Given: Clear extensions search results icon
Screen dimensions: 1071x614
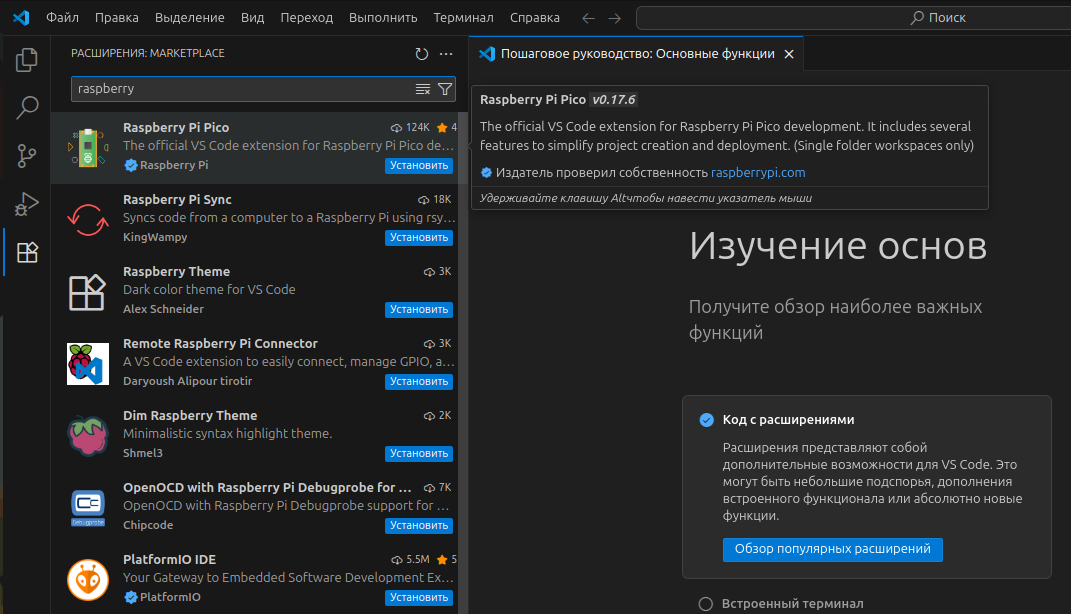Looking at the screenshot, I should [423, 89].
